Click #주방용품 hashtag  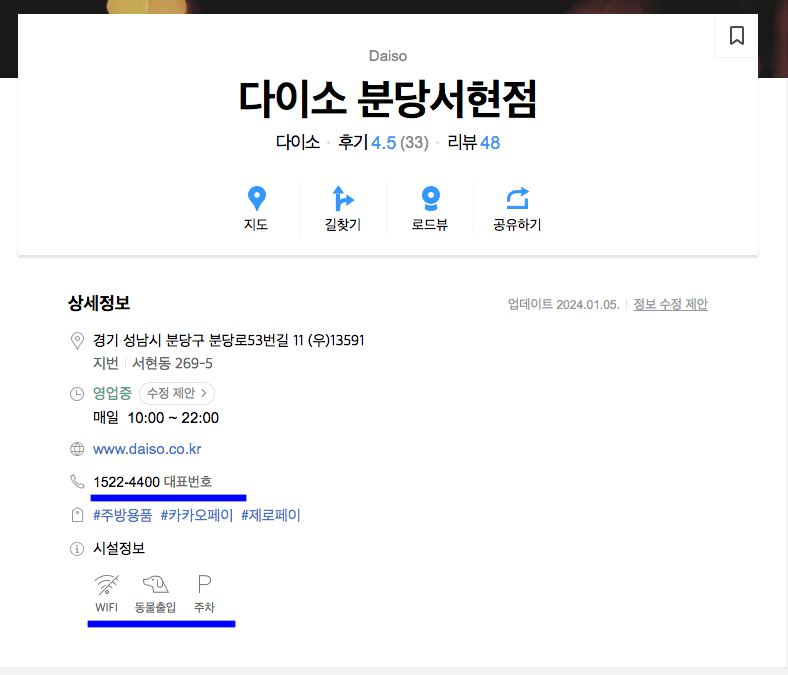[x=122, y=515]
